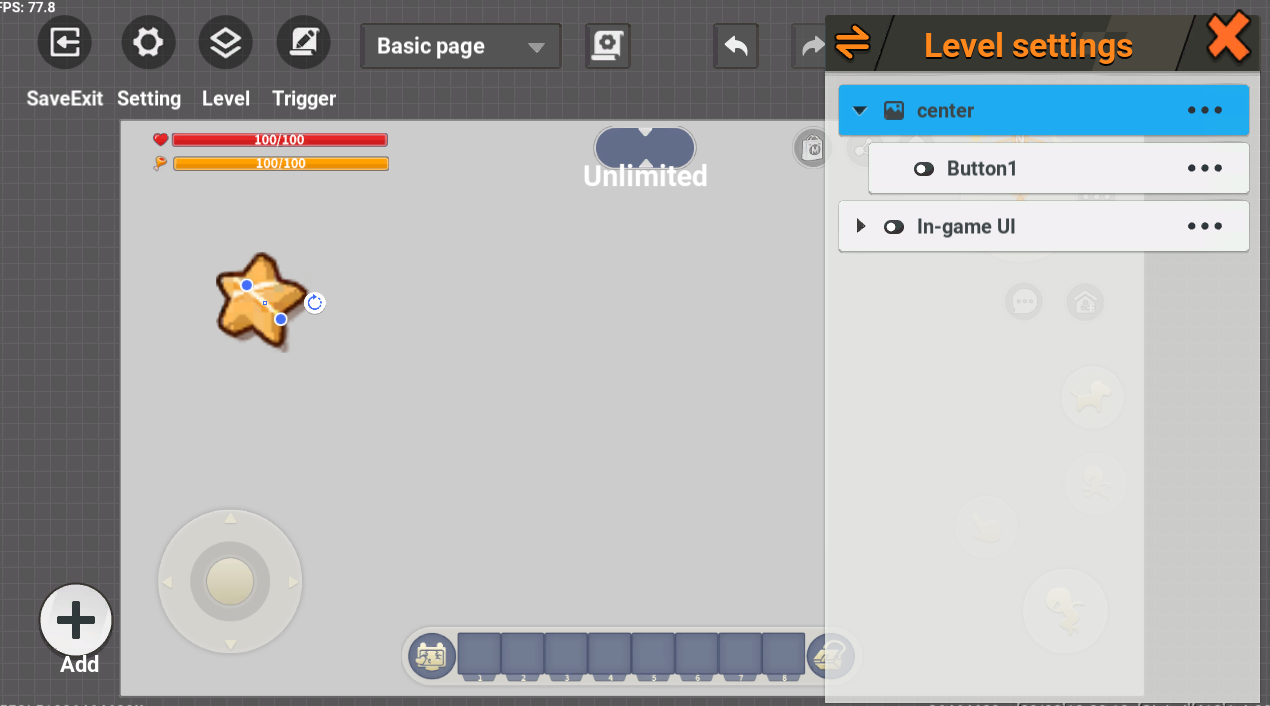1270x706 pixels.
Task: Open the Trigger editor icon
Action: (303, 44)
